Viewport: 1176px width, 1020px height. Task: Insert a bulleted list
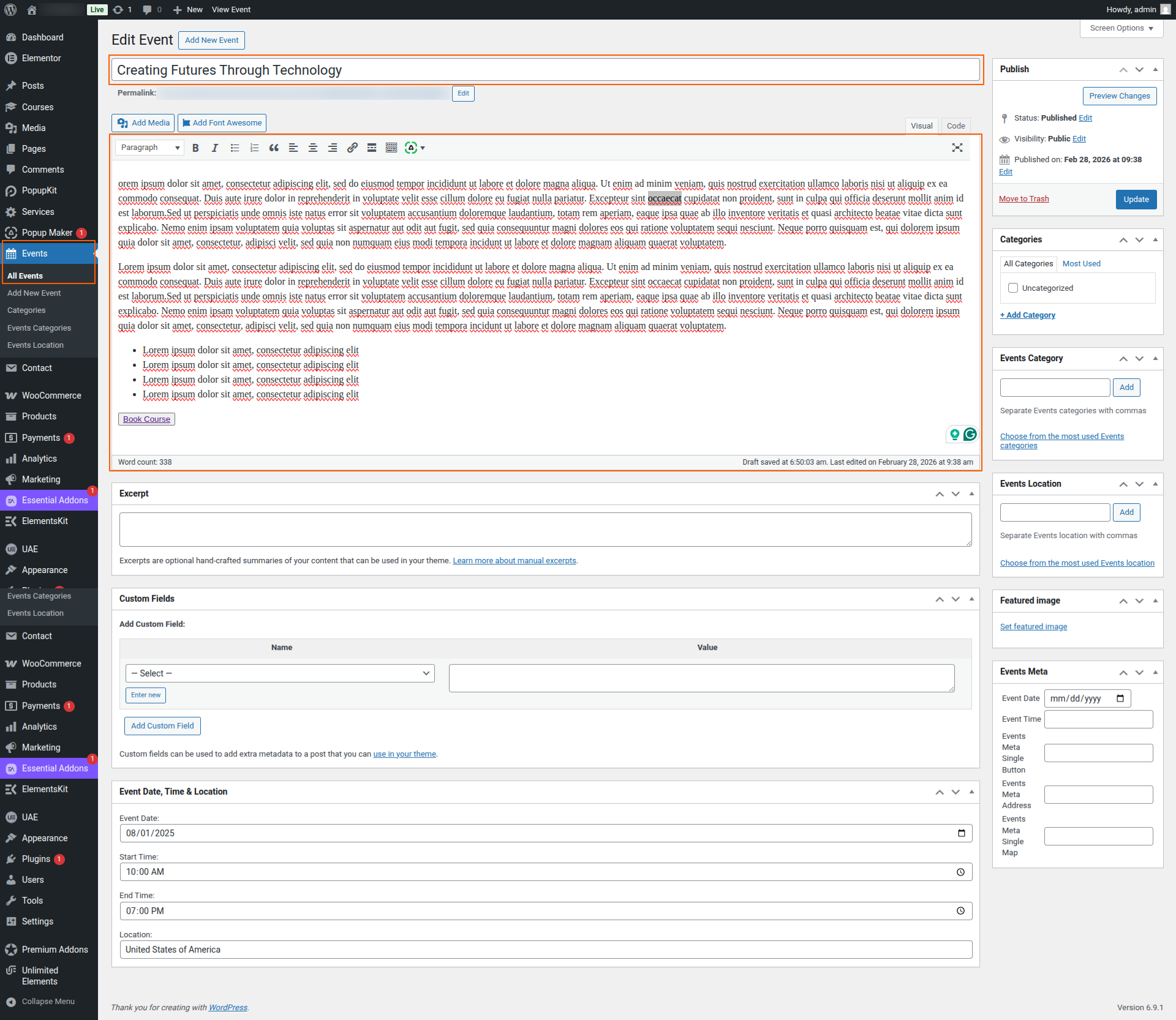pos(235,148)
